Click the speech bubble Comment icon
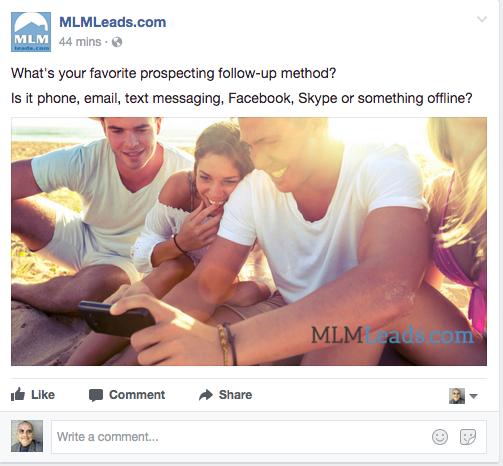Screen dimensions: 503x466 coord(96,395)
